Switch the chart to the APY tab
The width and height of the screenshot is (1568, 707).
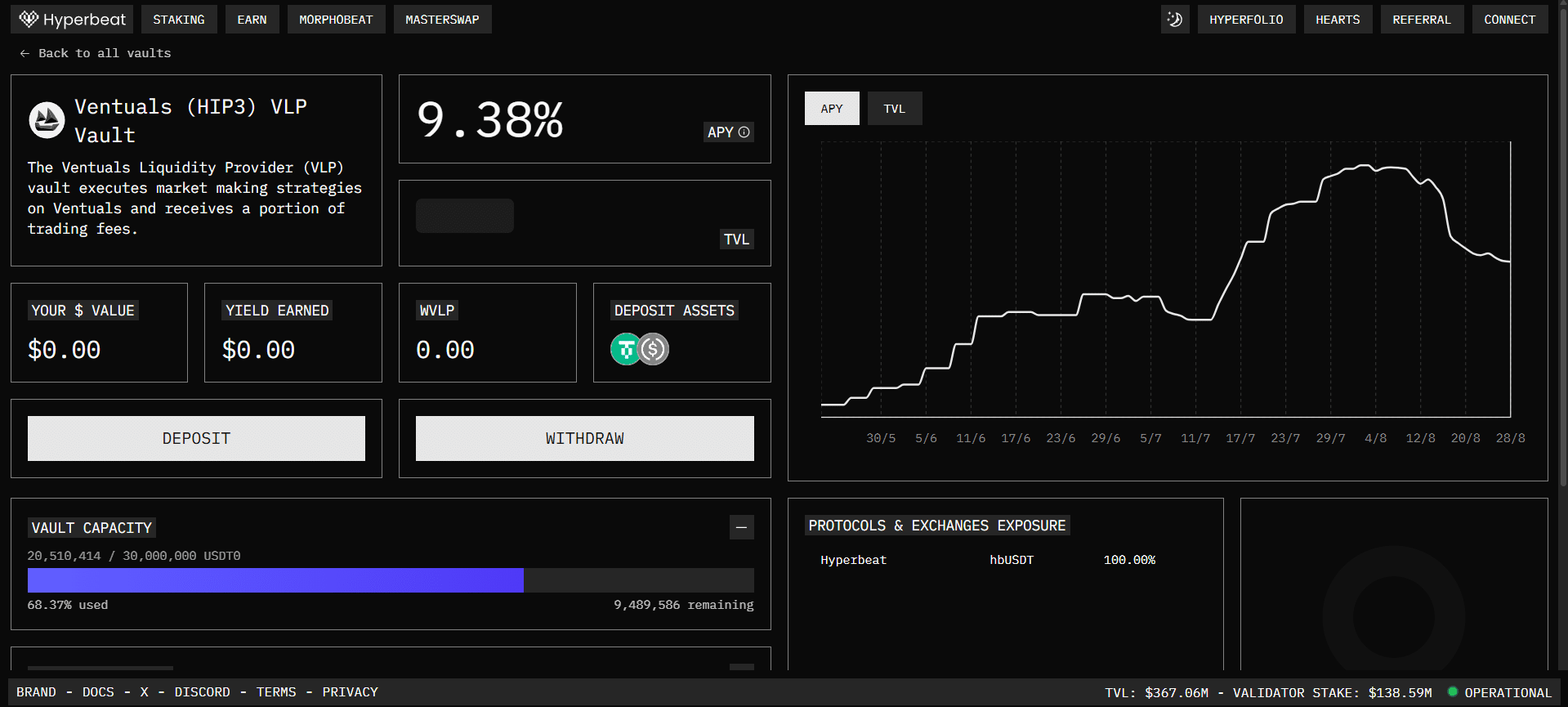point(832,109)
